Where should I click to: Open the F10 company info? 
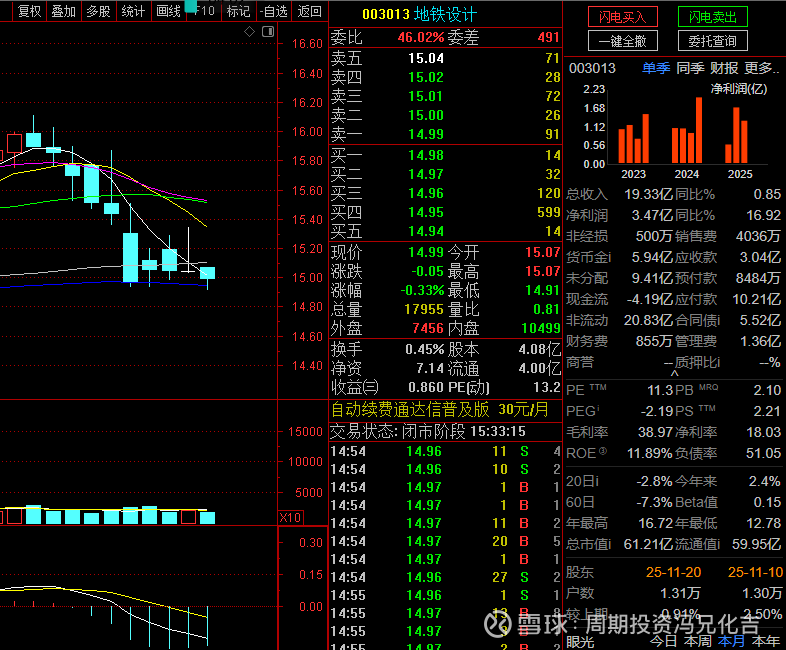tap(205, 11)
